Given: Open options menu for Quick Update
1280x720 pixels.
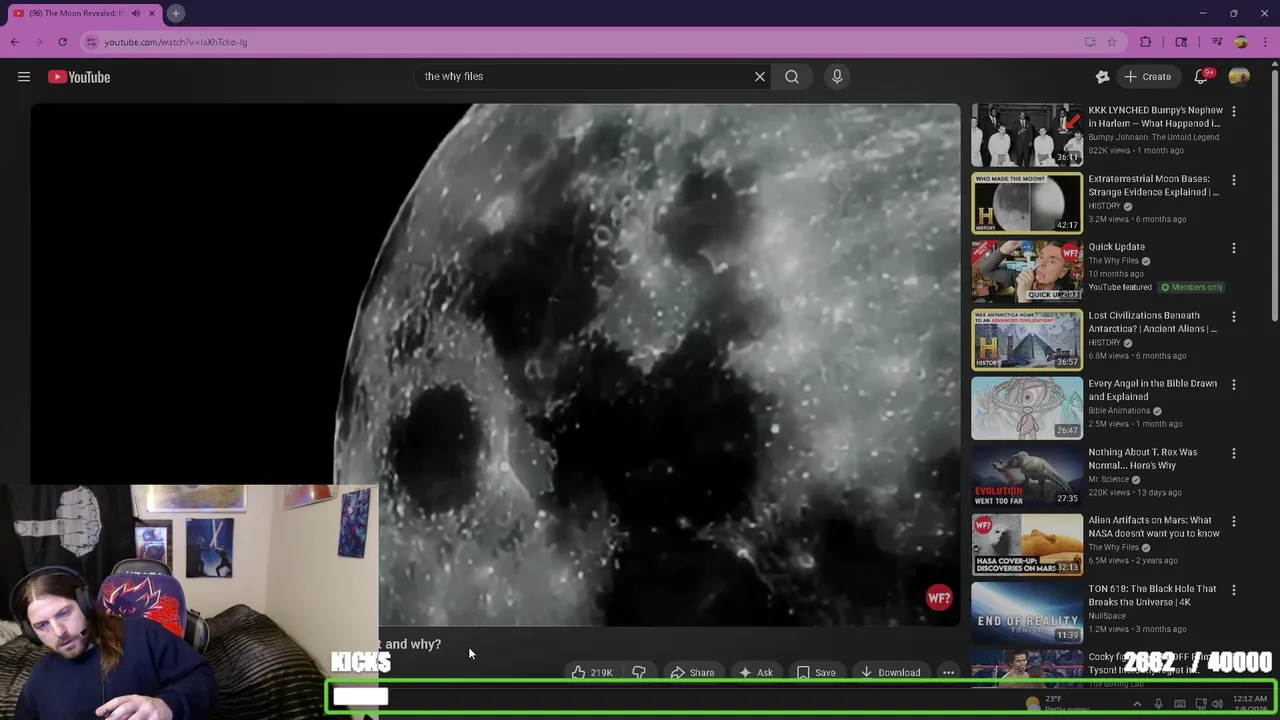Looking at the screenshot, I should click(1233, 248).
